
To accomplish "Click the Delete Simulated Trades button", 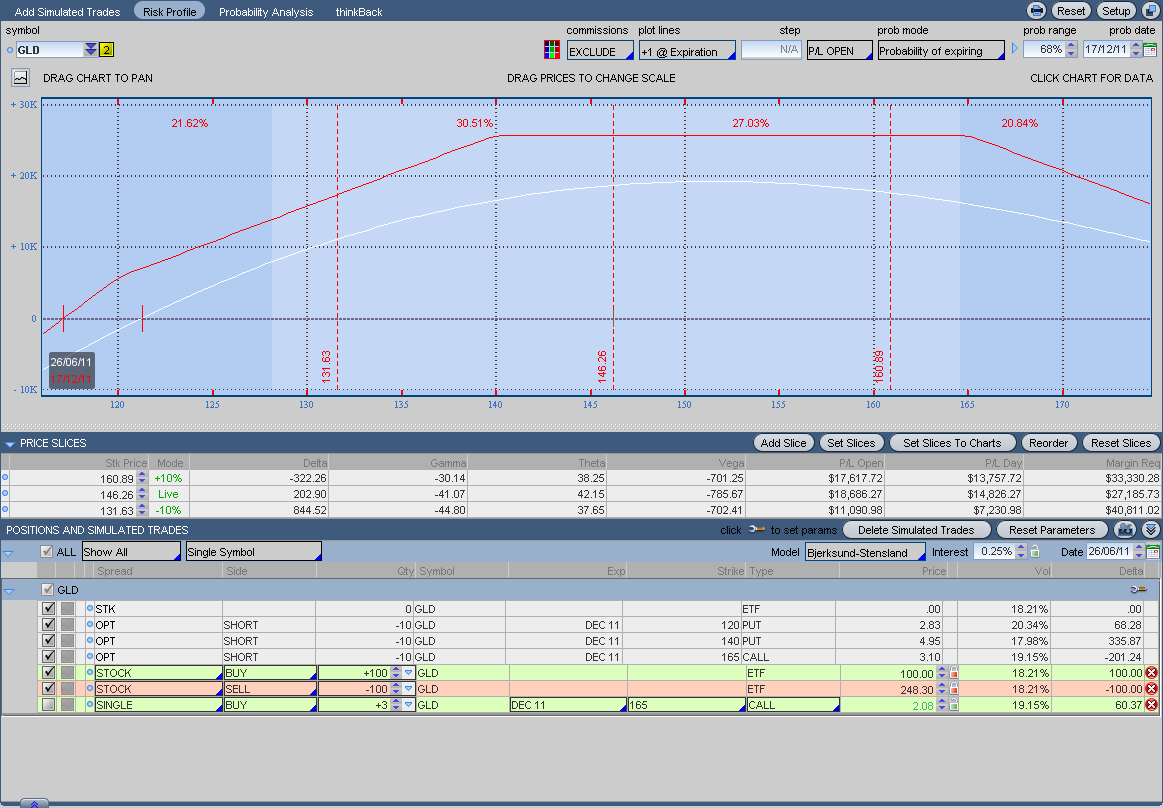I will tap(916, 530).
